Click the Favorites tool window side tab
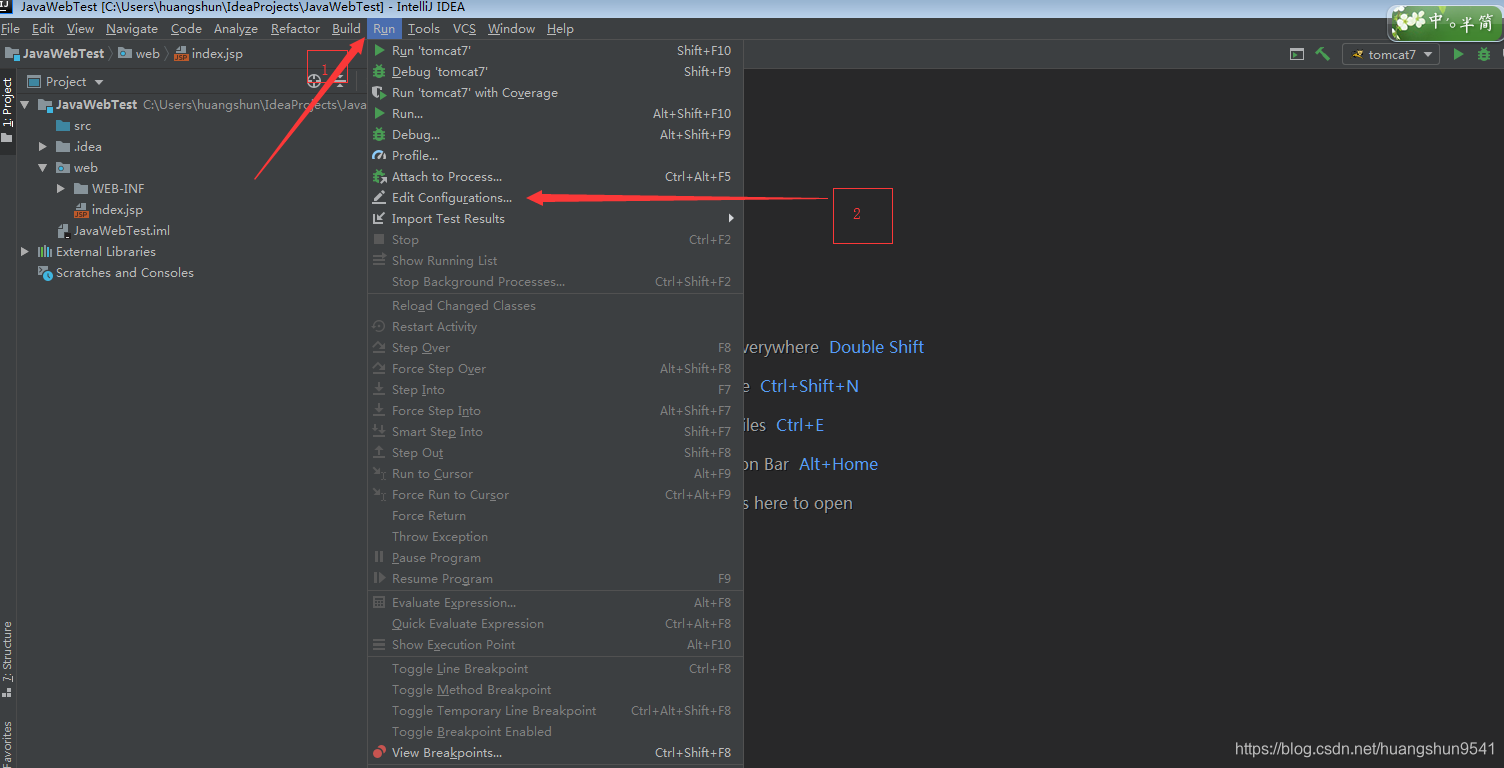Viewport: 1504px width, 768px height. pos(8,744)
